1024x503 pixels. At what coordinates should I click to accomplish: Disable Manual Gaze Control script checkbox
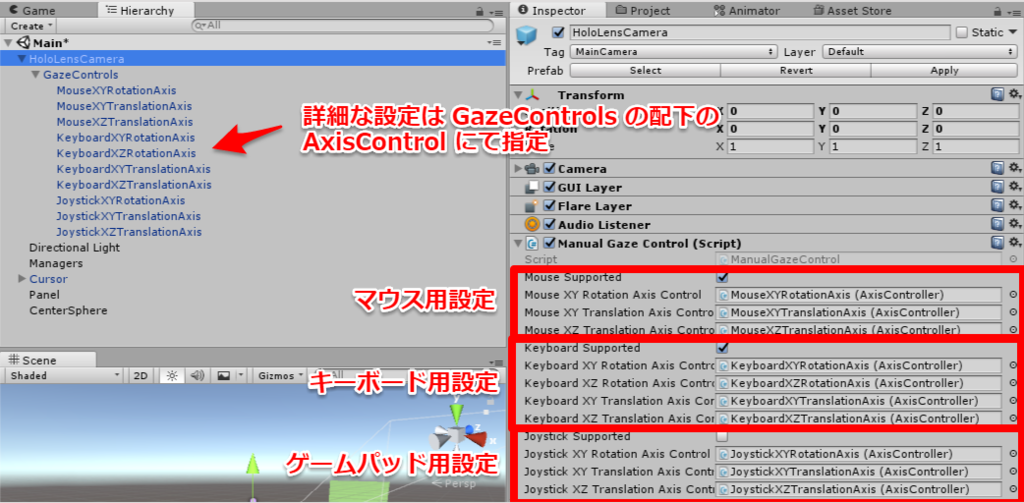point(549,243)
